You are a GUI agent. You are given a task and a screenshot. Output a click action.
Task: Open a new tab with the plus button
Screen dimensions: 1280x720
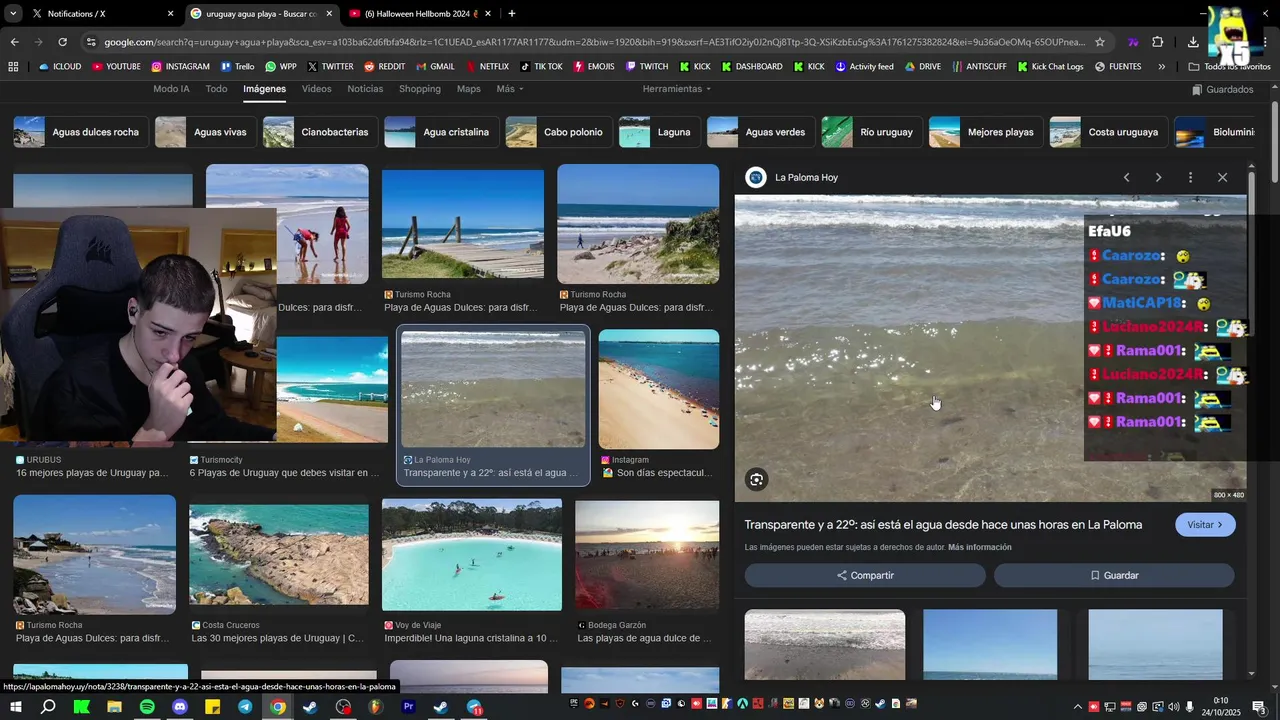click(x=512, y=14)
